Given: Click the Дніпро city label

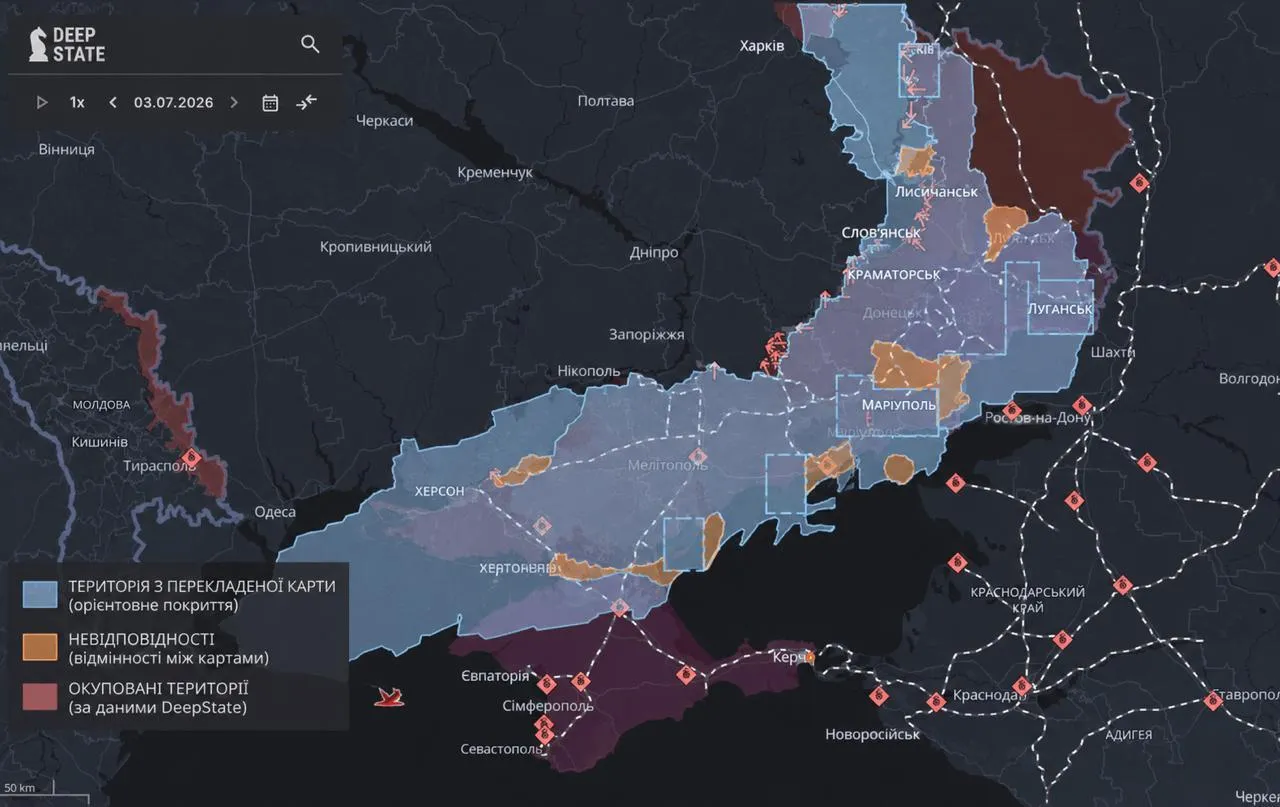Looking at the screenshot, I should click(654, 252).
